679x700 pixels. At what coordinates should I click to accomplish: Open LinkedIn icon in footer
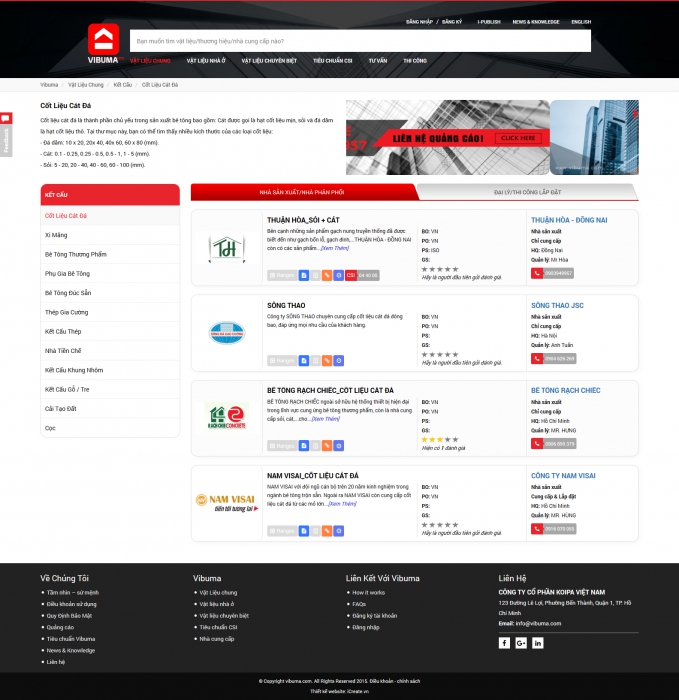click(x=537, y=643)
